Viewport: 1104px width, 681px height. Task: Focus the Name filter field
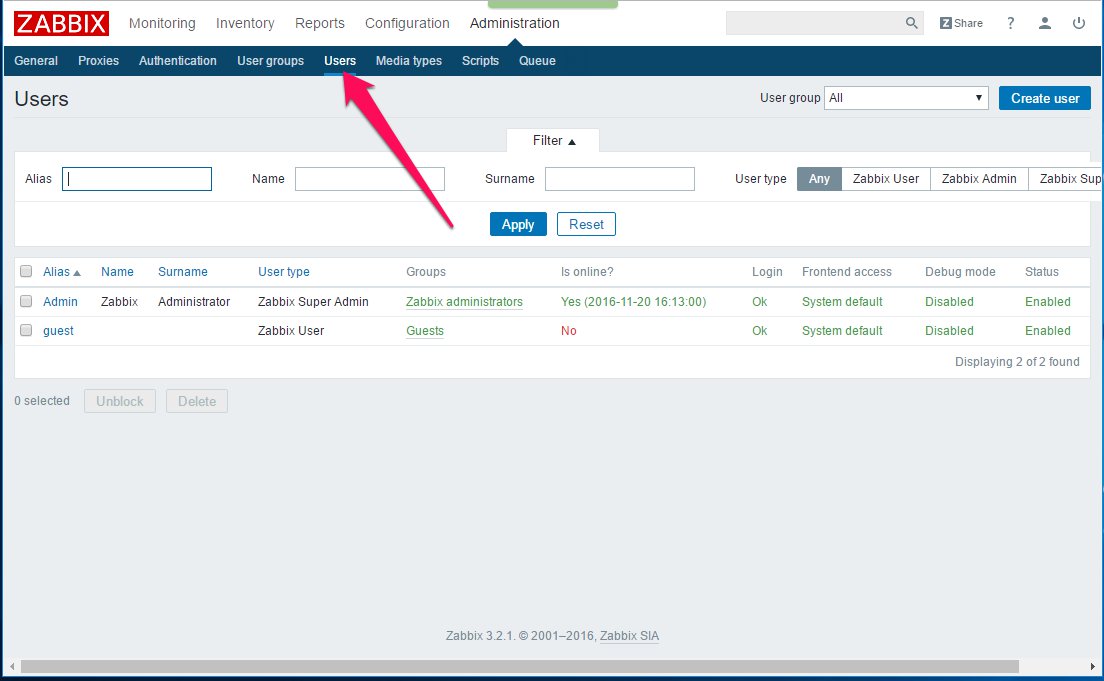pos(370,179)
